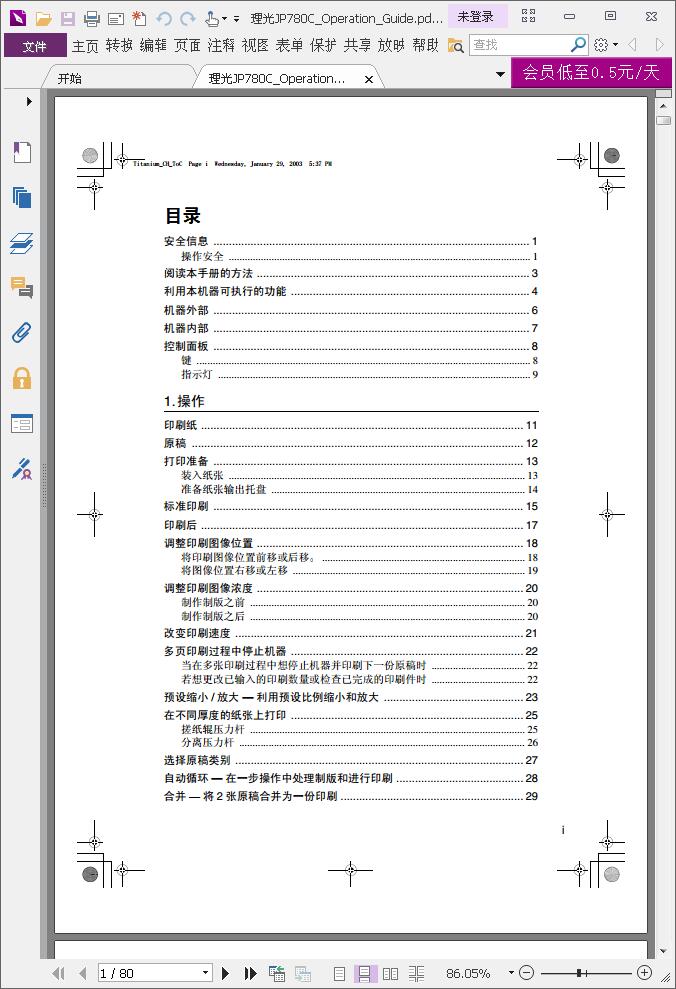Go to previous search result arrow
Image resolution: width=676 pixels, height=989 pixels.
coord(632,45)
